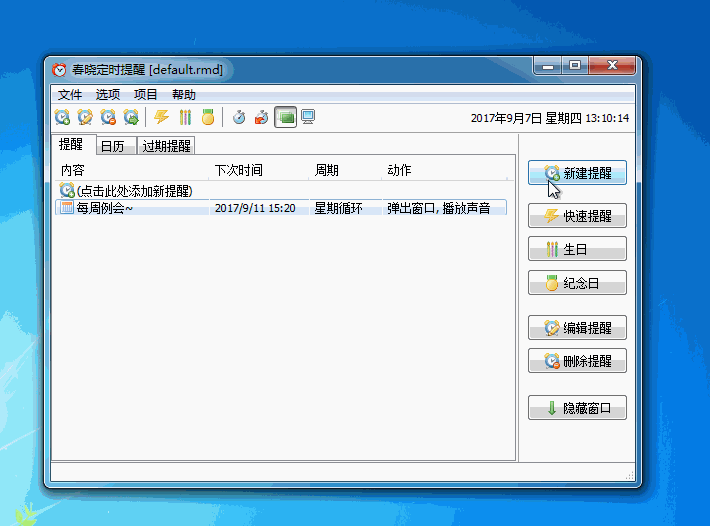Click the 弹出窗口, 播放声音 action cell
The image size is (710, 526).
438,208
